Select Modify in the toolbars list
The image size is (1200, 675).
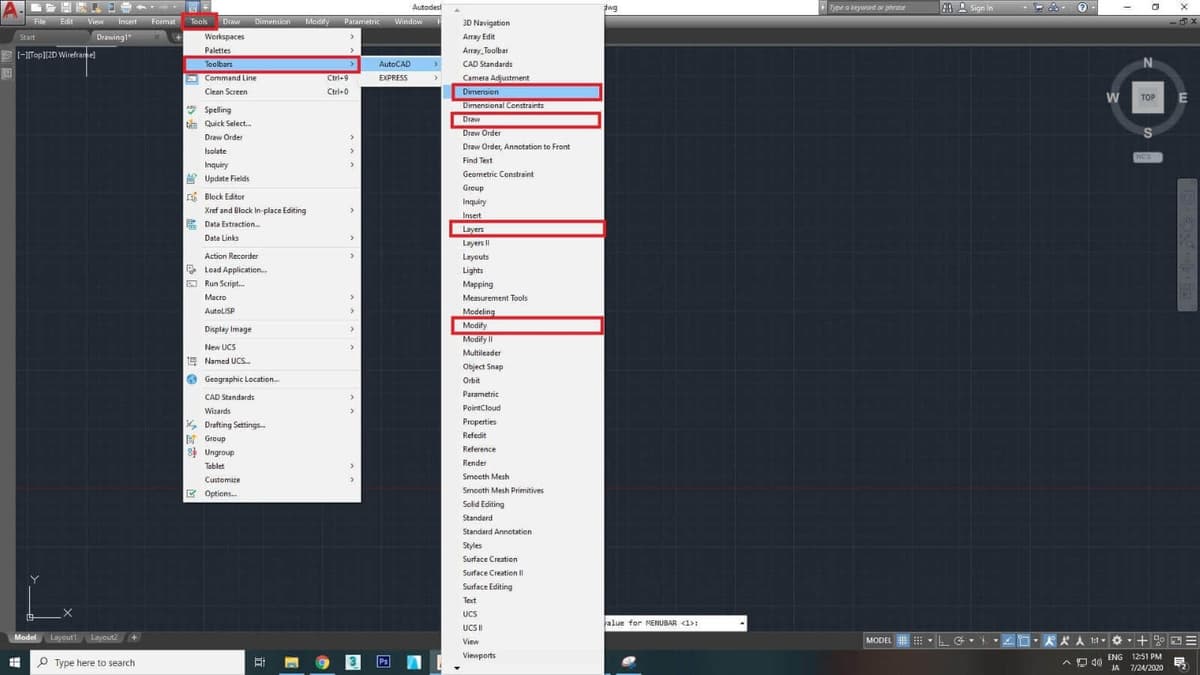[526, 325]
